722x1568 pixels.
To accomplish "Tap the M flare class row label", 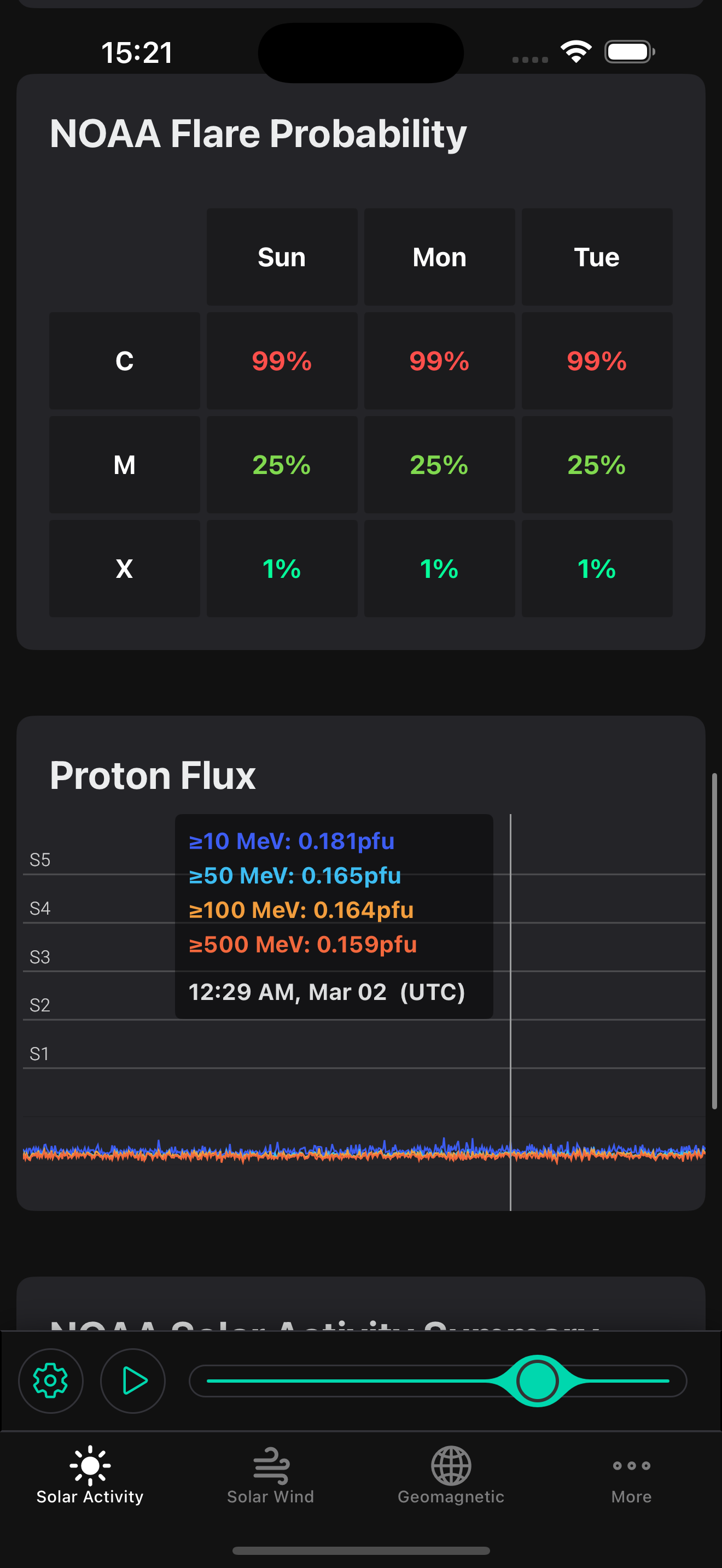I will coord(124,465).
